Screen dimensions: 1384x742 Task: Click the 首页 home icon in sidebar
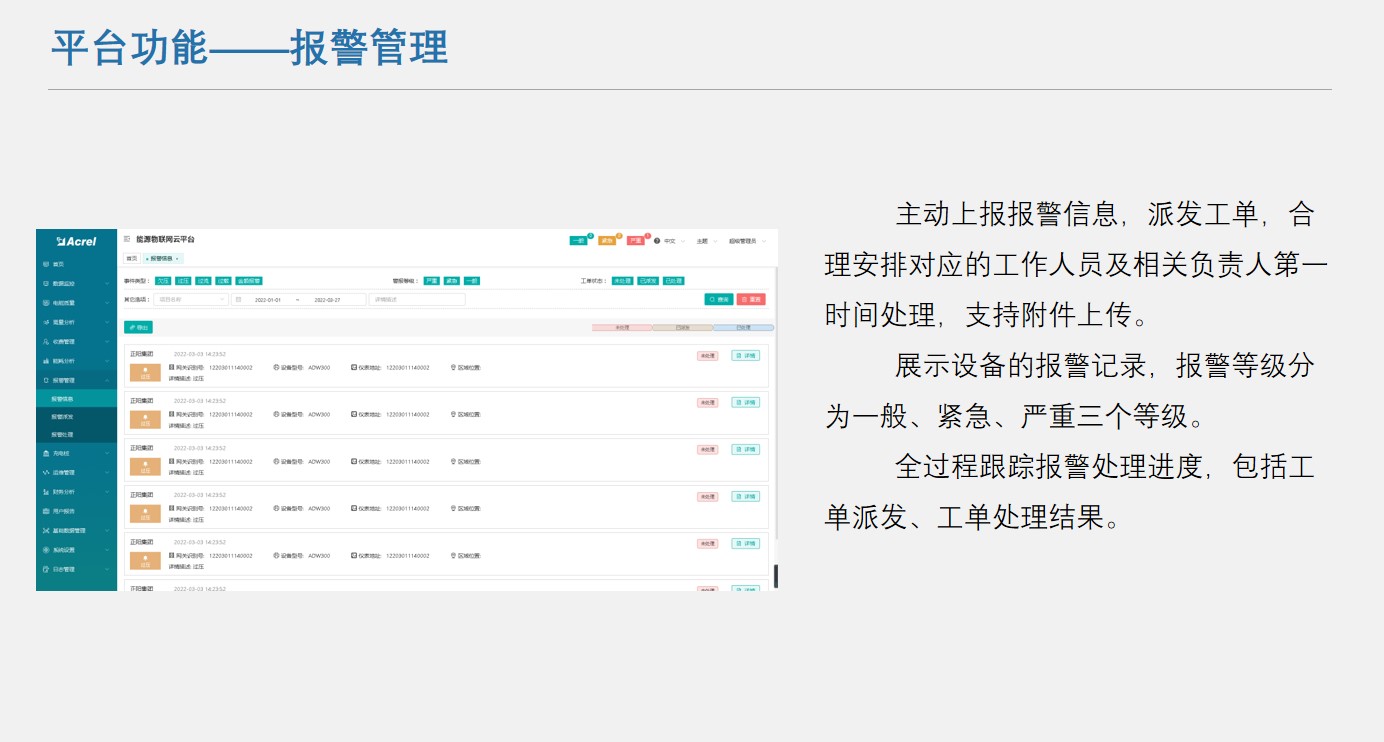click(45, 264)
